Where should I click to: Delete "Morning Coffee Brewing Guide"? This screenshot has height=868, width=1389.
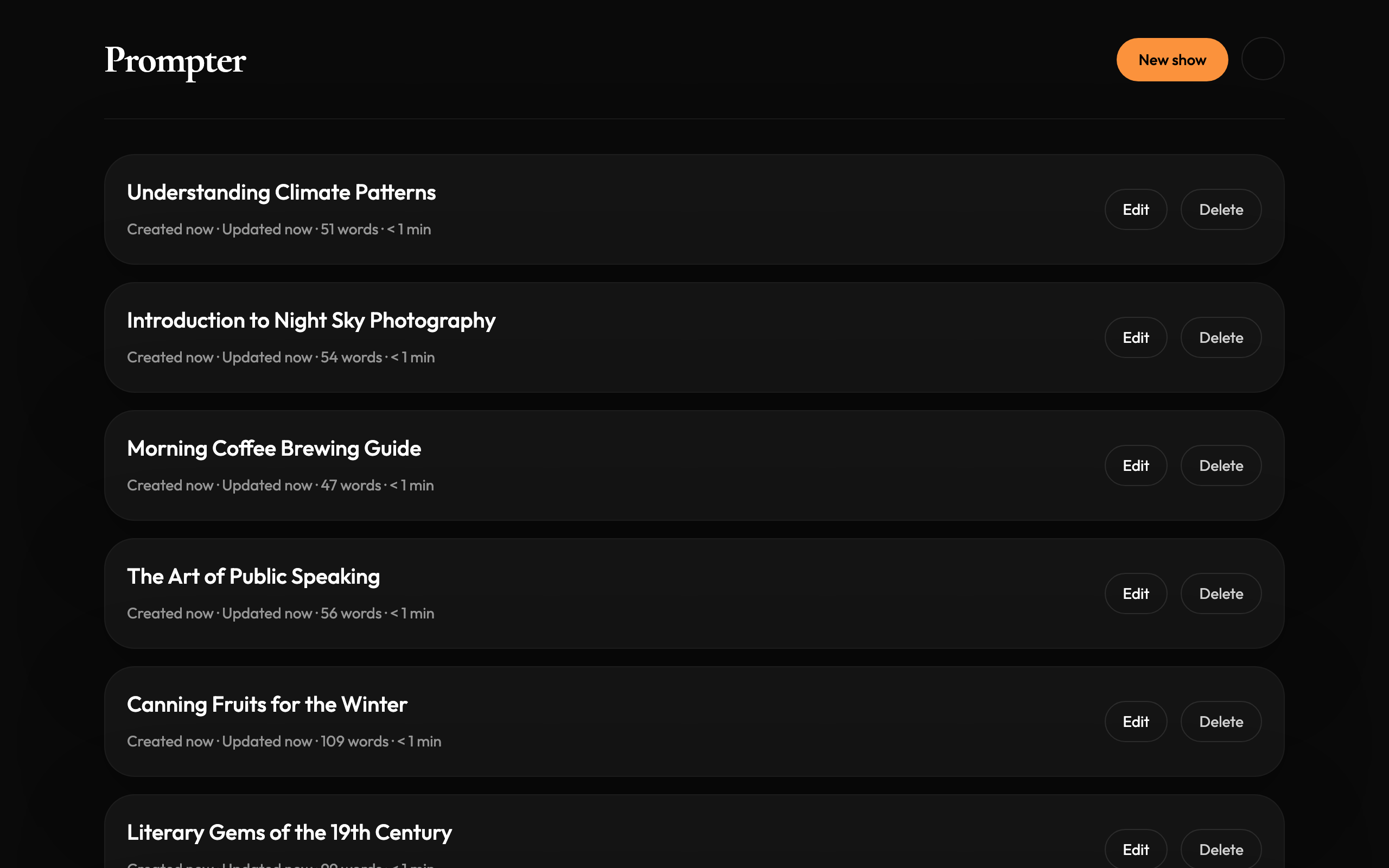click(x=1221, y=465)
